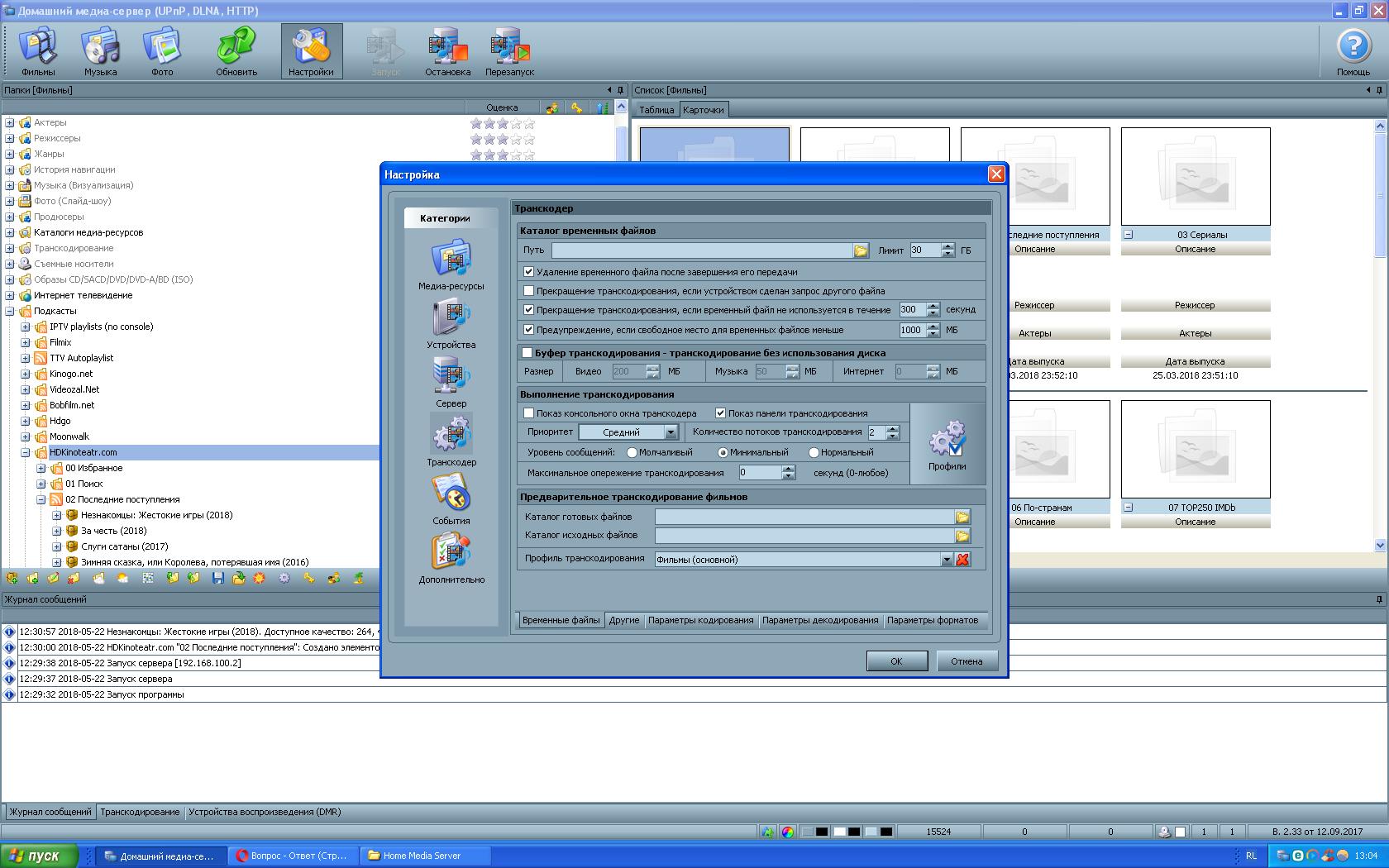Open the Приоритет dropdown list
This screenshot has height=868, width=1389.
[671, 432]
